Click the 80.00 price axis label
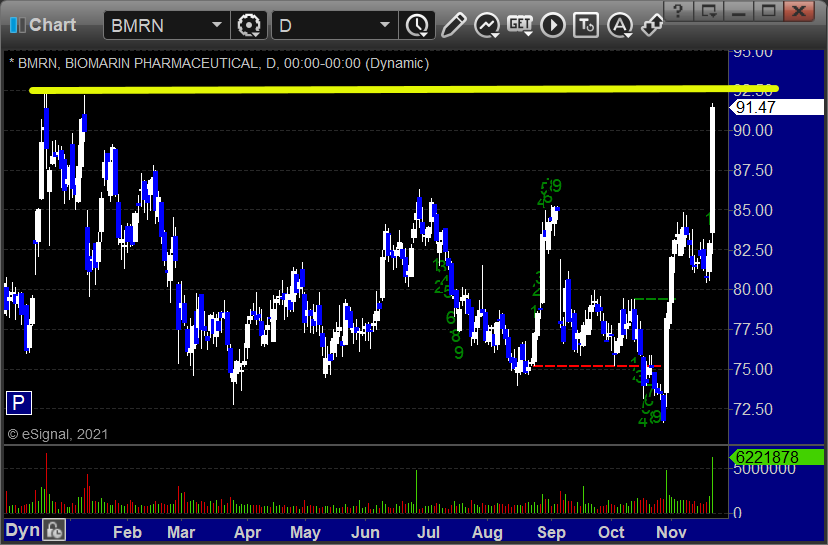828x545 pixels. (753, 289)
